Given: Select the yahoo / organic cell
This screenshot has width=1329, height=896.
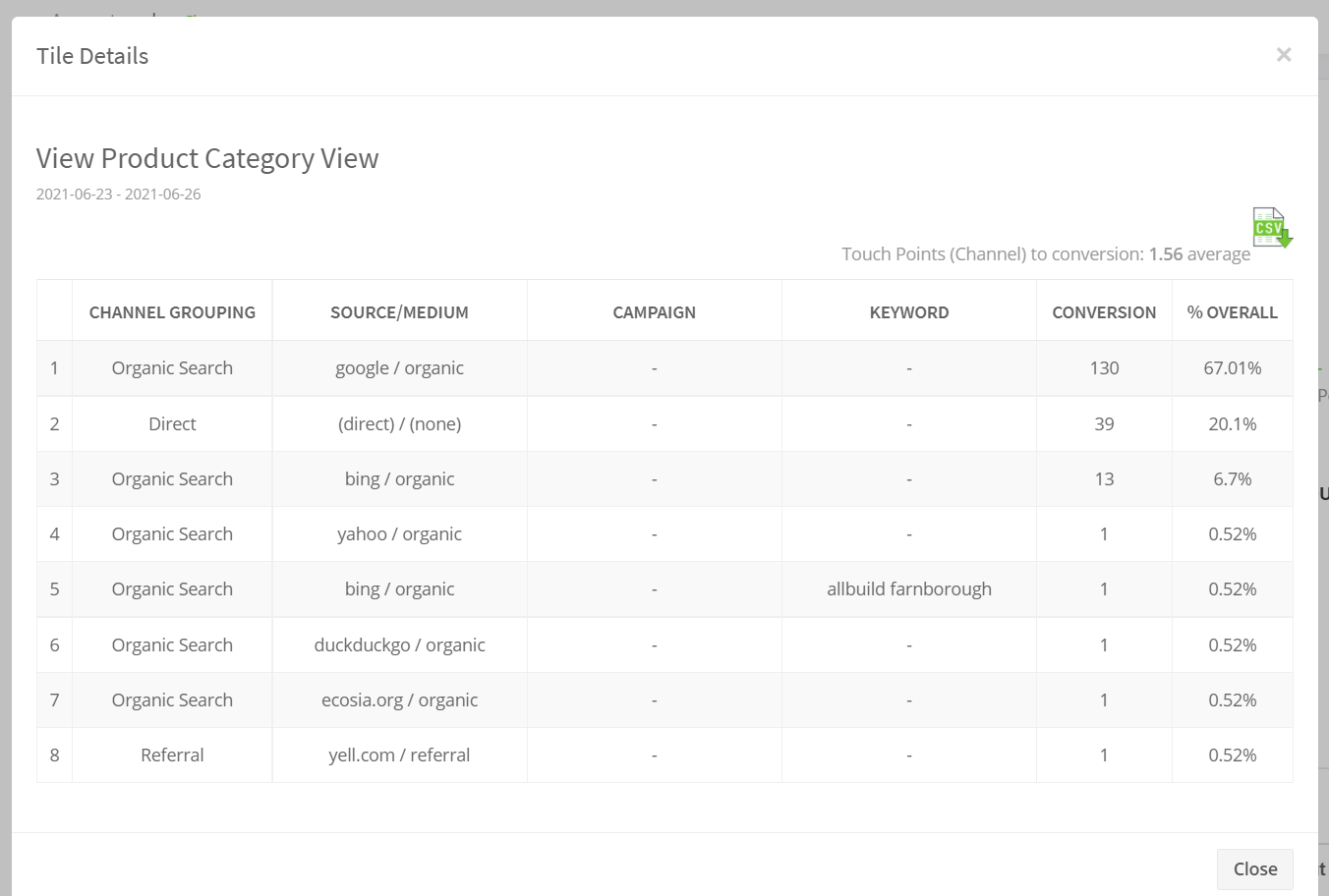Looking at the screenshot, I should coord(399,534).
